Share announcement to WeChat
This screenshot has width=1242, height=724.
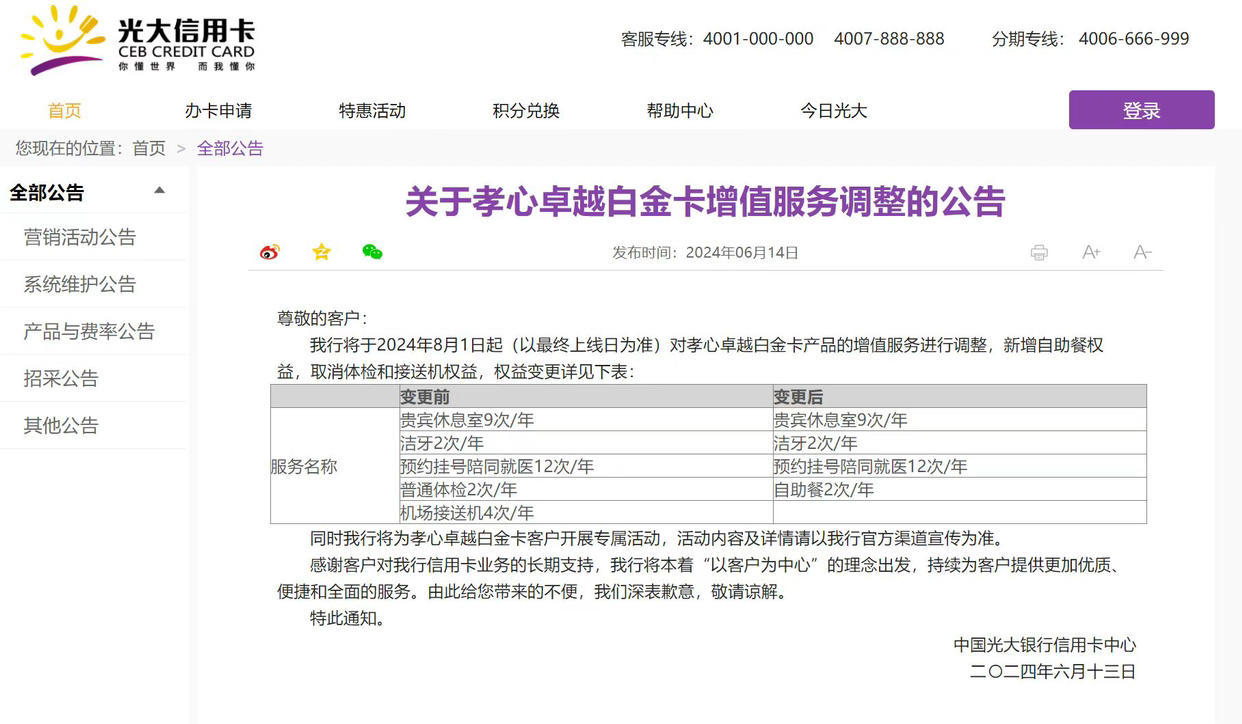(372, 252)
